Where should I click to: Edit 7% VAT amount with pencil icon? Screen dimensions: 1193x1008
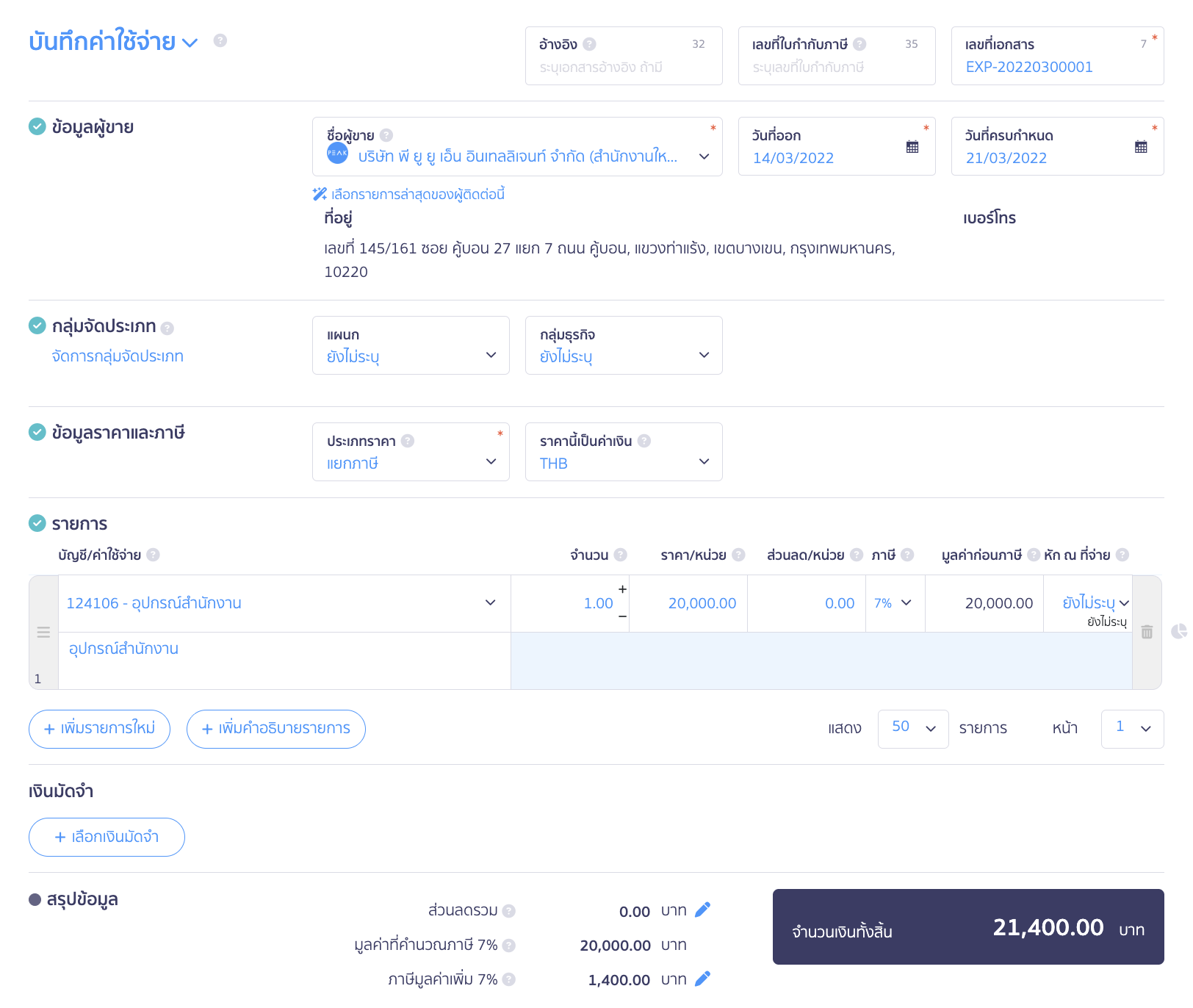pos(702,979)
